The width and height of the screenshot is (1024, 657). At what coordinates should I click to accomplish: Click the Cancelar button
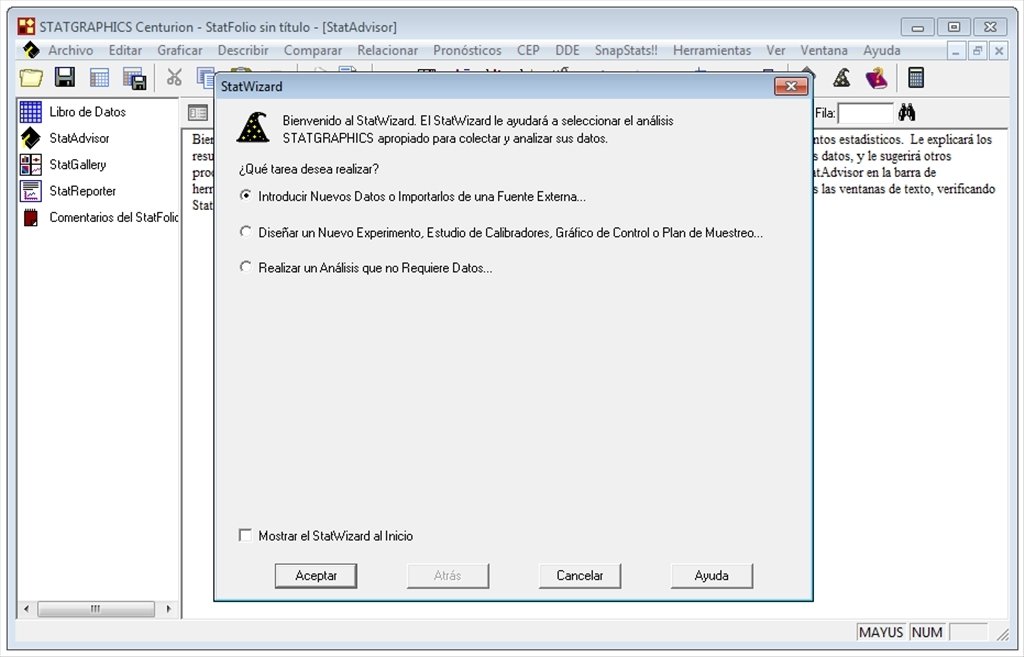(580, 575)
